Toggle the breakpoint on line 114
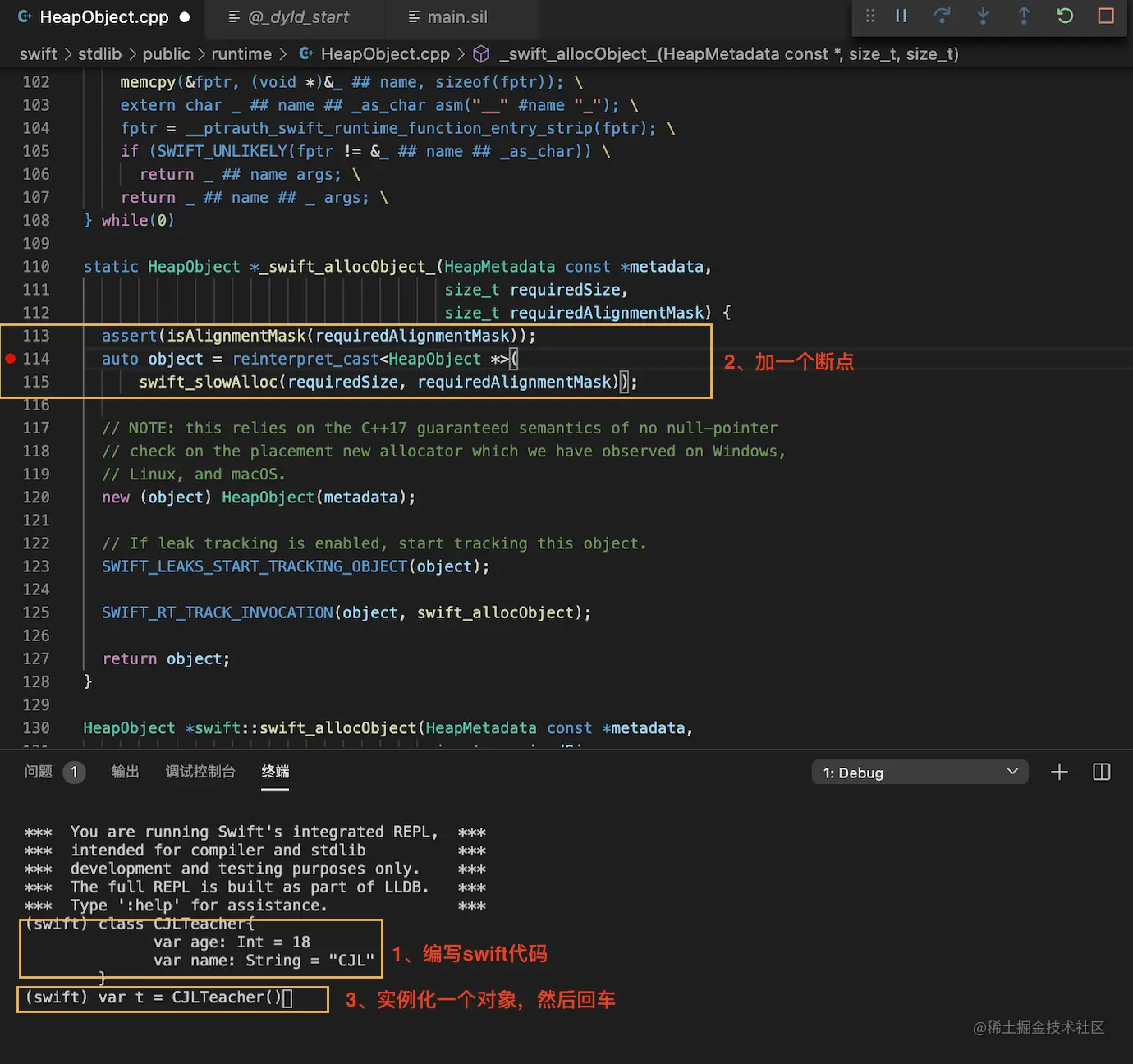 (x=11, y=359)
